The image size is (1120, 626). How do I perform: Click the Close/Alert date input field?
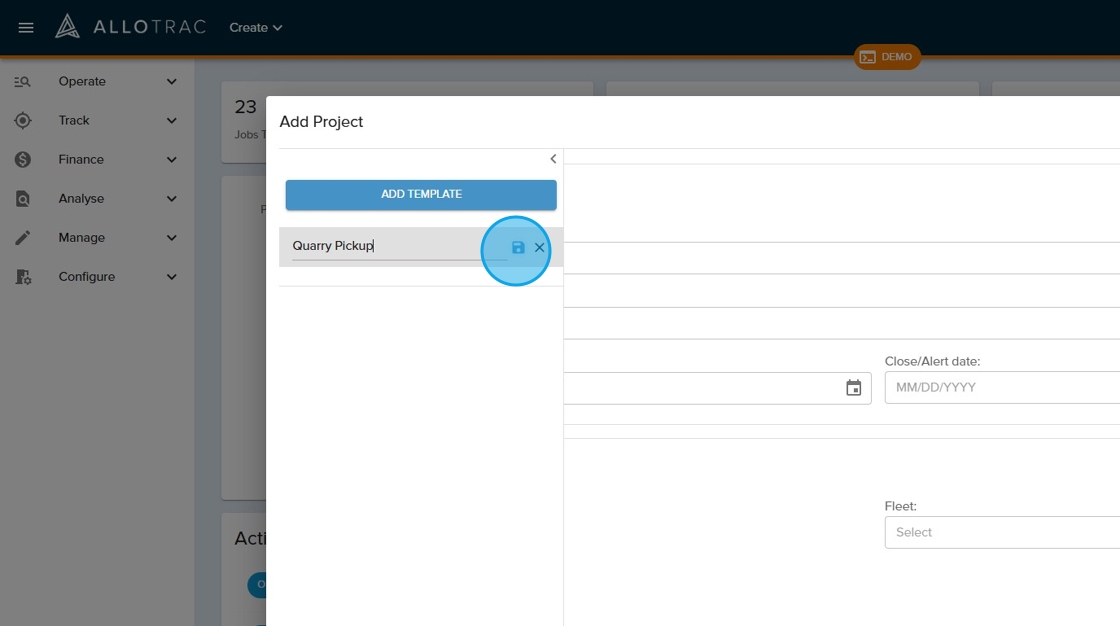[x=1000, y=388]
